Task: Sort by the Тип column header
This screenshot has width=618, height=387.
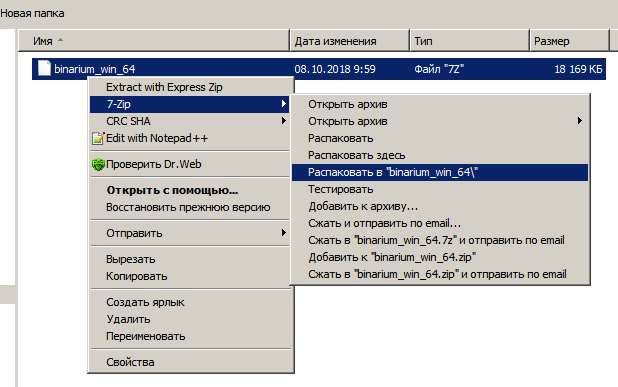Action: 469,41
